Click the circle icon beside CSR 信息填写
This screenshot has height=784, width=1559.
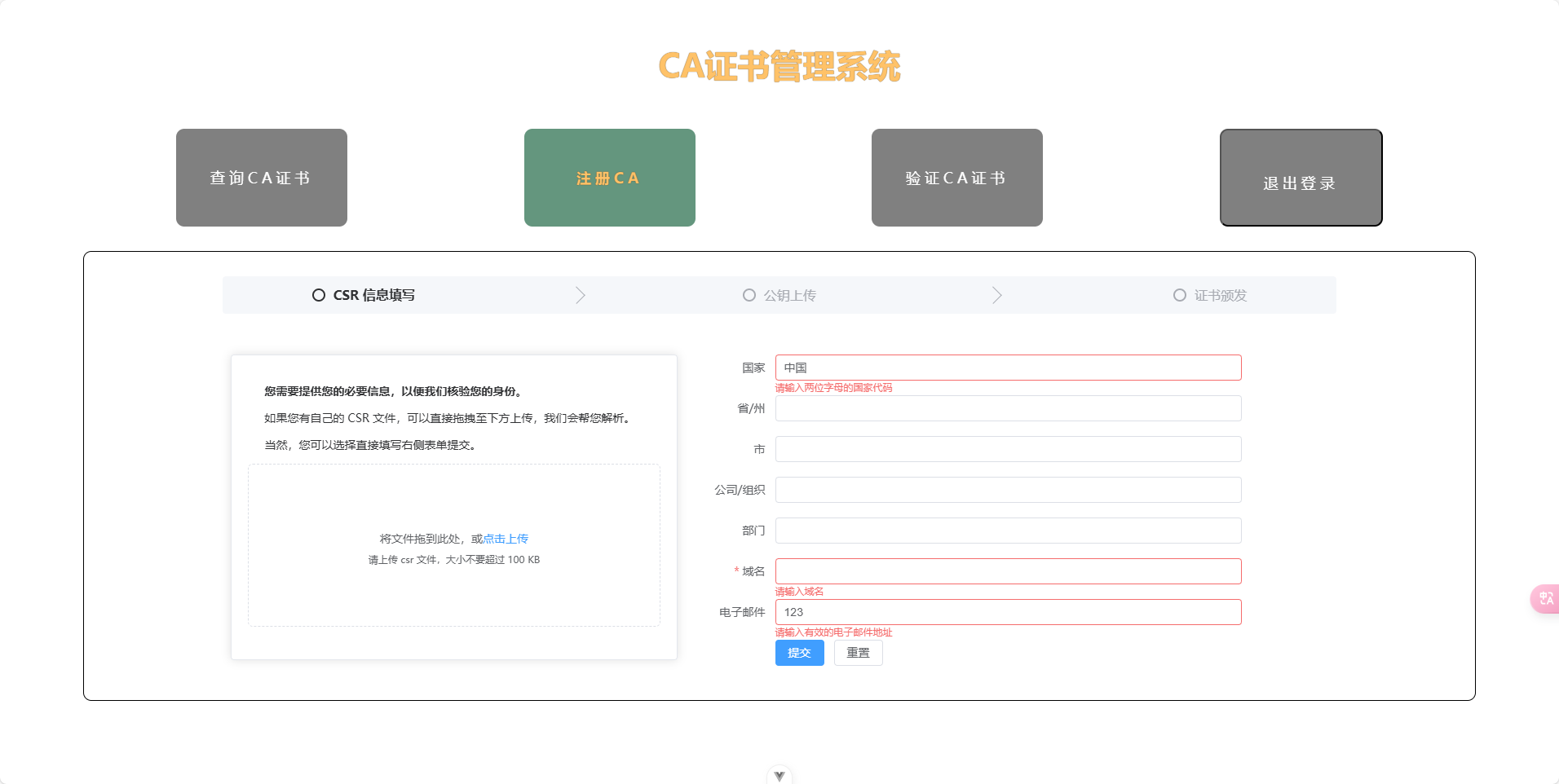319,295
